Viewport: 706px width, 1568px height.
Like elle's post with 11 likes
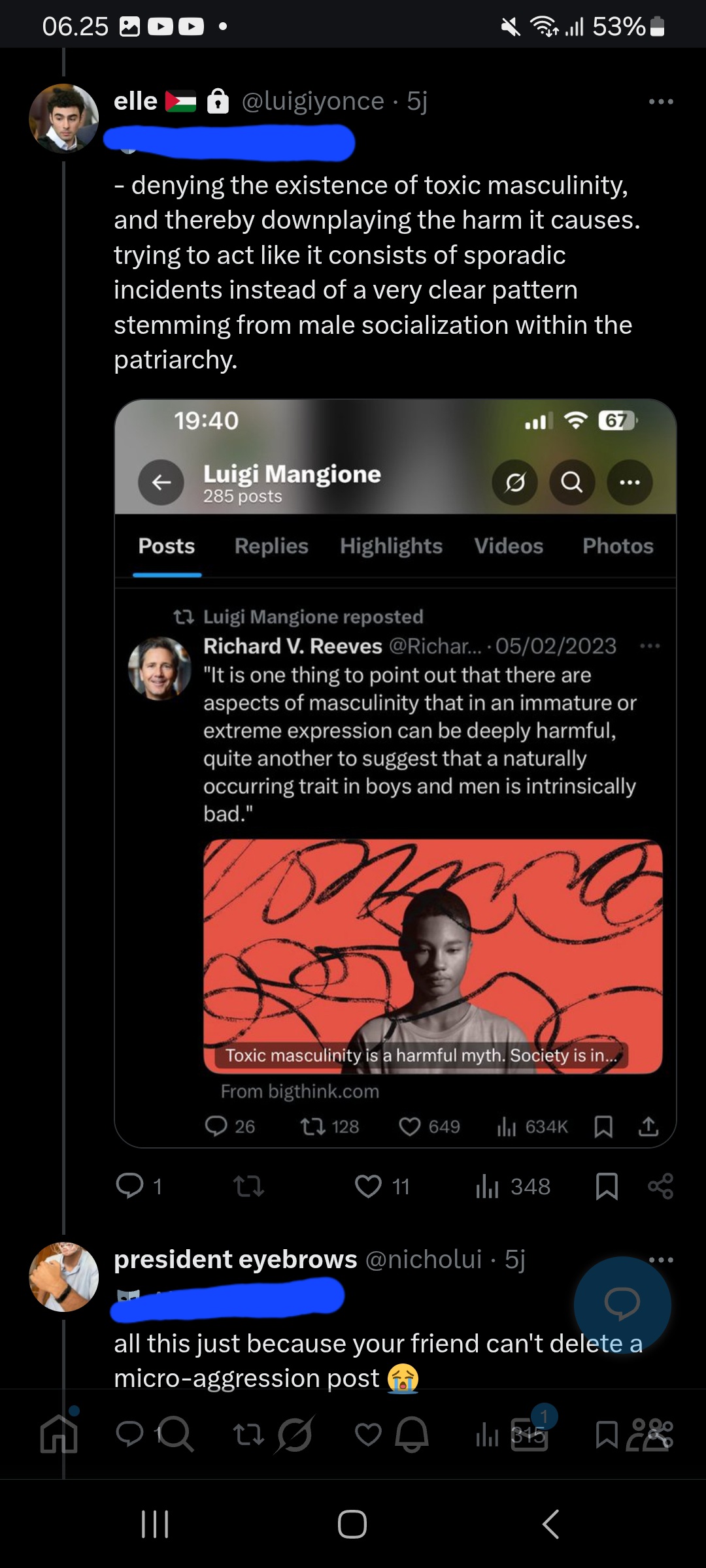tap(382, 1186)
